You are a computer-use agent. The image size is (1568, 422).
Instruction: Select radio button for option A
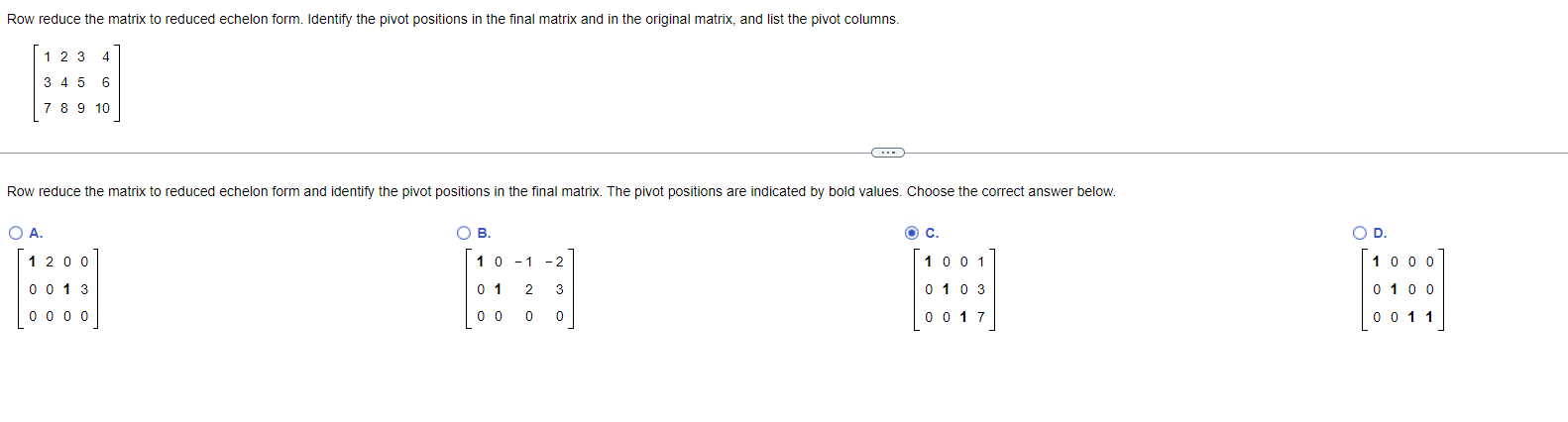coord(16,233)
